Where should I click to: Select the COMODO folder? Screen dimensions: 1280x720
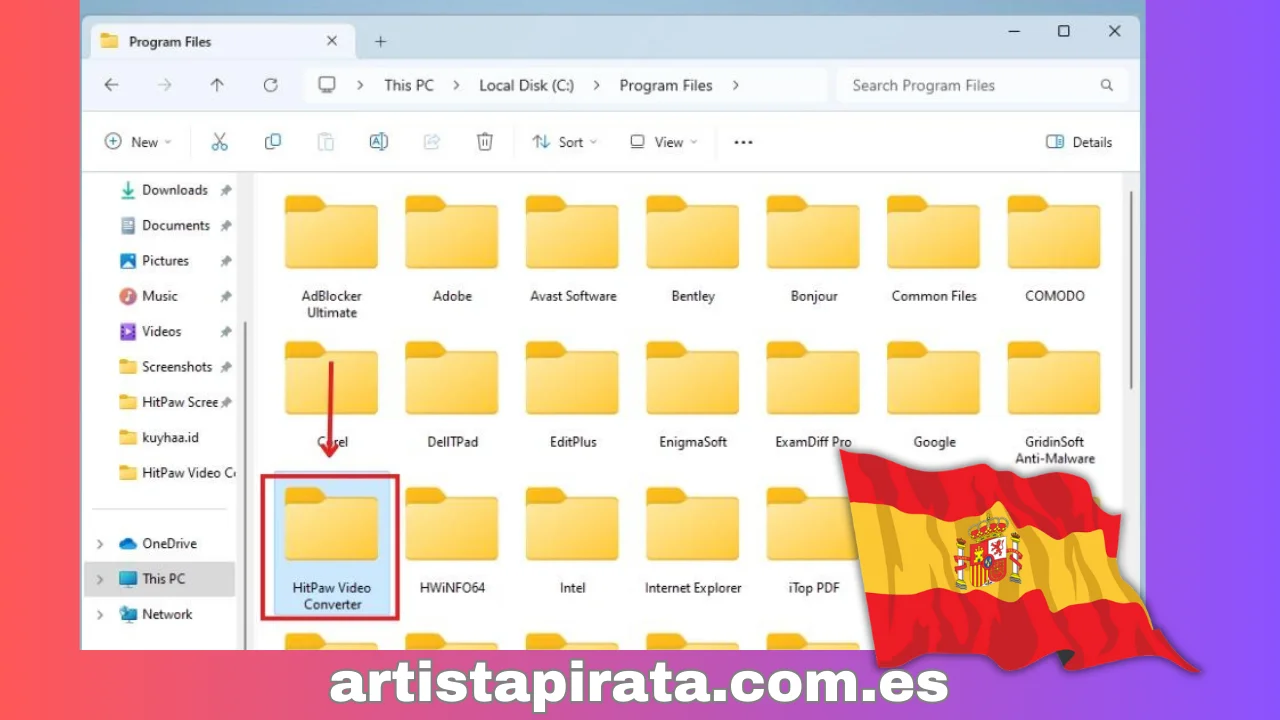pyautogui.click(x=1055, y=249)
